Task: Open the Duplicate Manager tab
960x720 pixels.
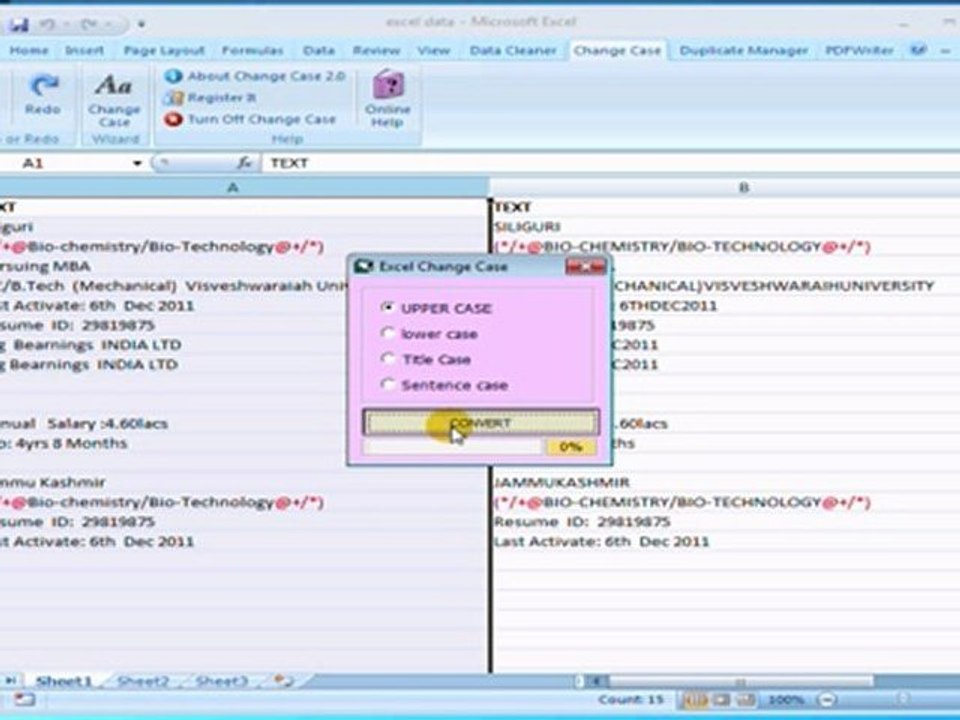Action: tap(743, 50)
